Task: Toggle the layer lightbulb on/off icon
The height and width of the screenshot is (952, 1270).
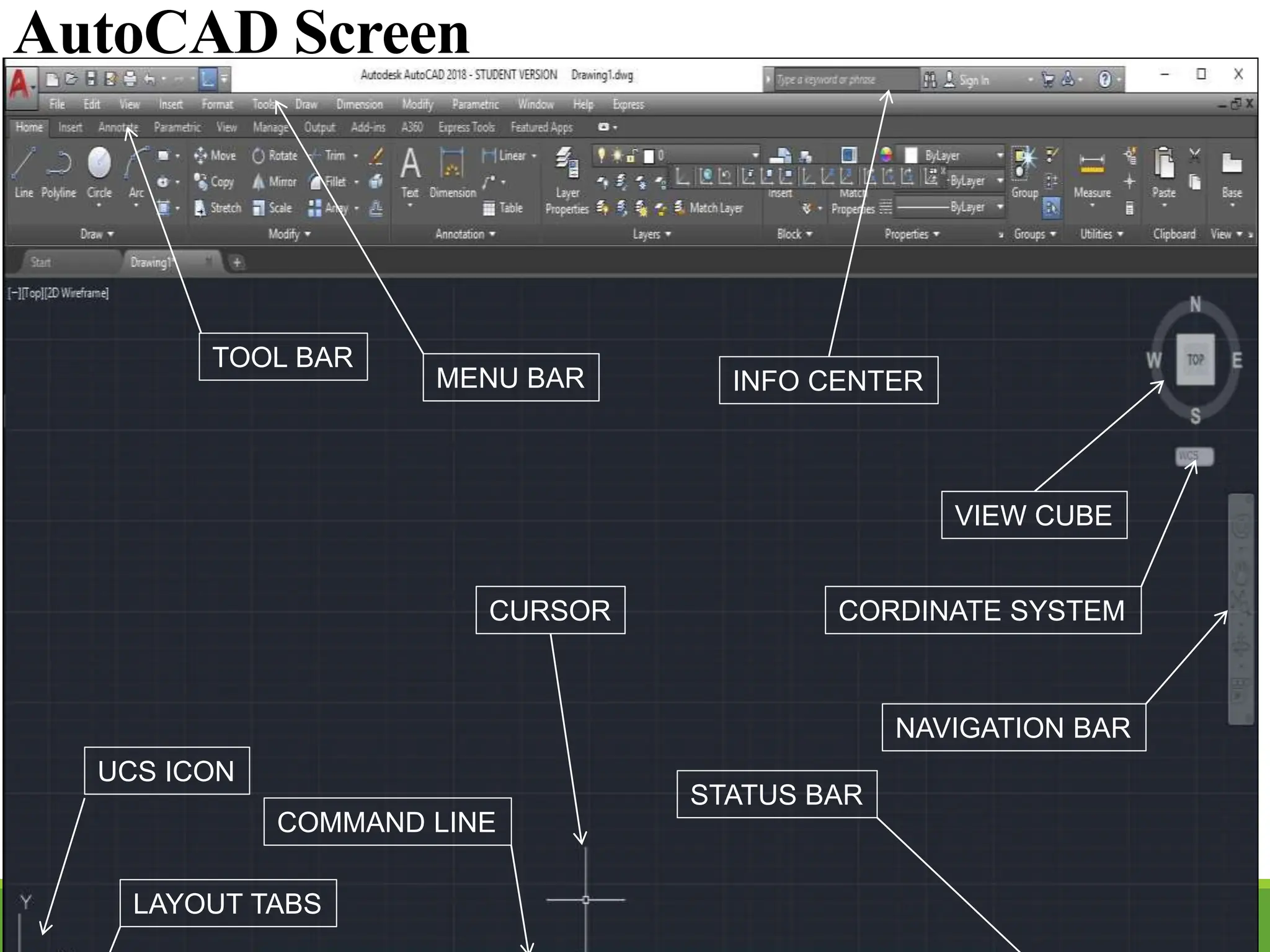Action: [x=602, y=155]
